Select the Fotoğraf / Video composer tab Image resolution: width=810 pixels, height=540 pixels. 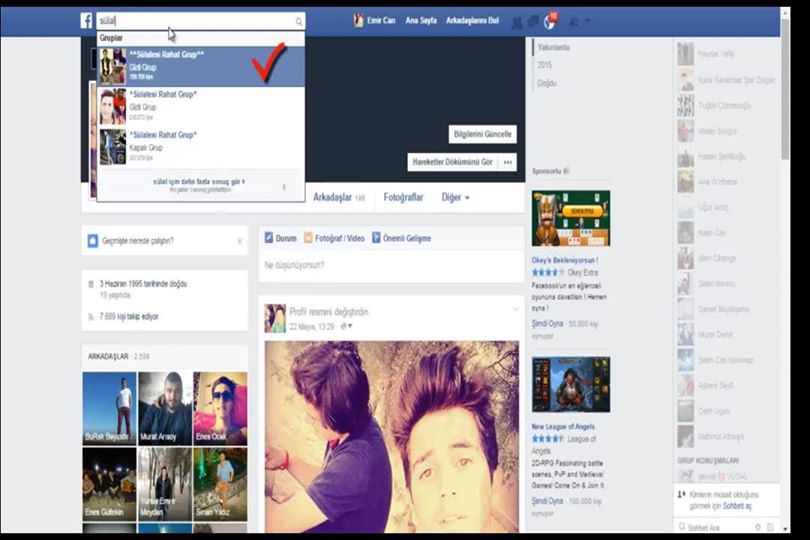coord(334,238)
